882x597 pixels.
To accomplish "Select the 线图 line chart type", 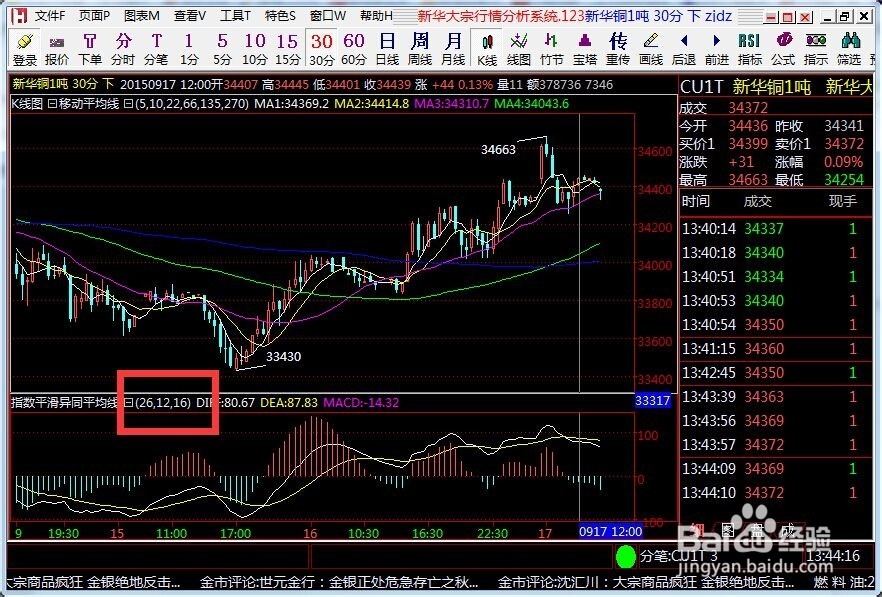I will pyautogui.click(x=519, y=49).
